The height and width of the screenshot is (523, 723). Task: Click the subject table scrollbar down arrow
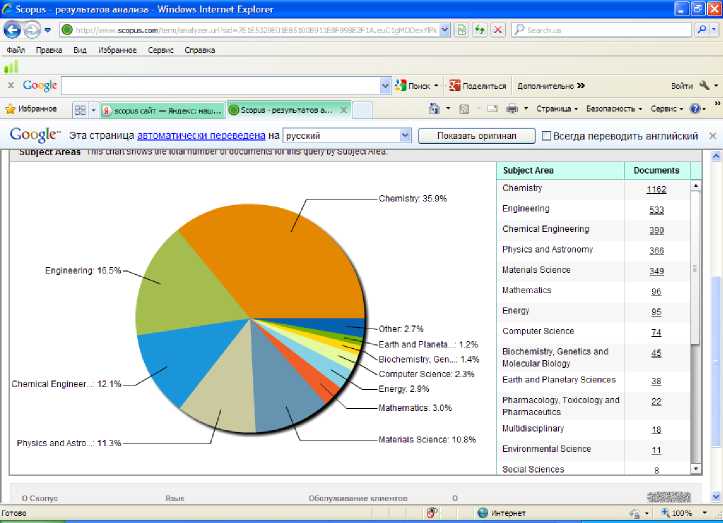[695, 469]
